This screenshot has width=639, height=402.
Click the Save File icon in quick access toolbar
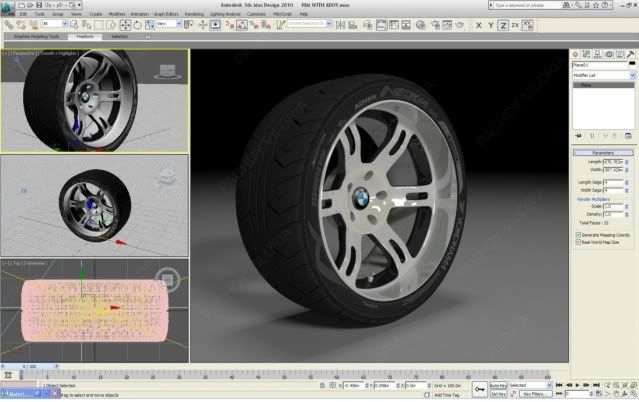(39, 5)
